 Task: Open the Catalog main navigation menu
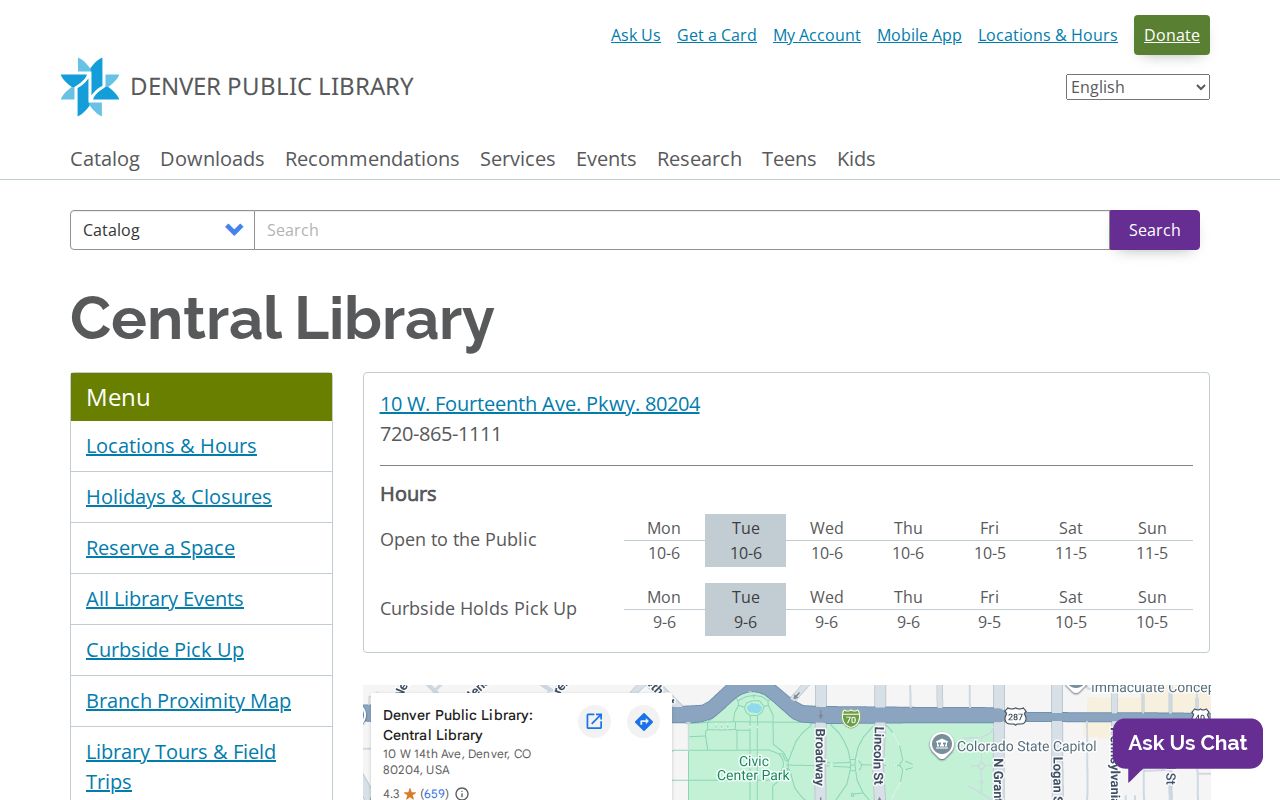tap(105, 159)
